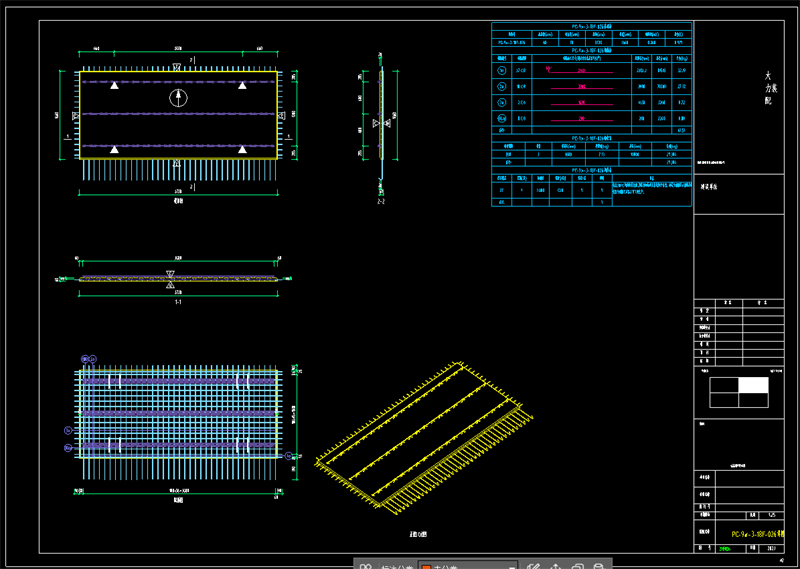Click the first circled rebar marker in the table
The width and height of the screenshot is (800, 569).
pyautogui.click(x=502, y=70)
